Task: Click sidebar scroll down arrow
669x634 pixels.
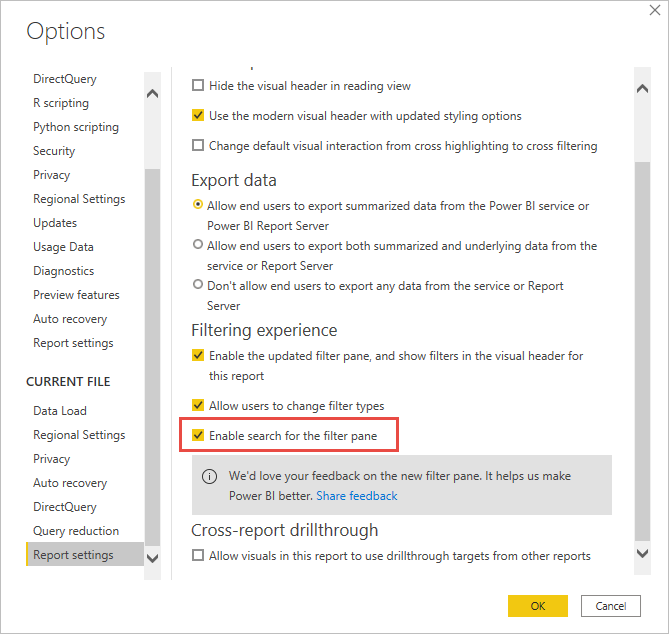Action: (152, 558)
